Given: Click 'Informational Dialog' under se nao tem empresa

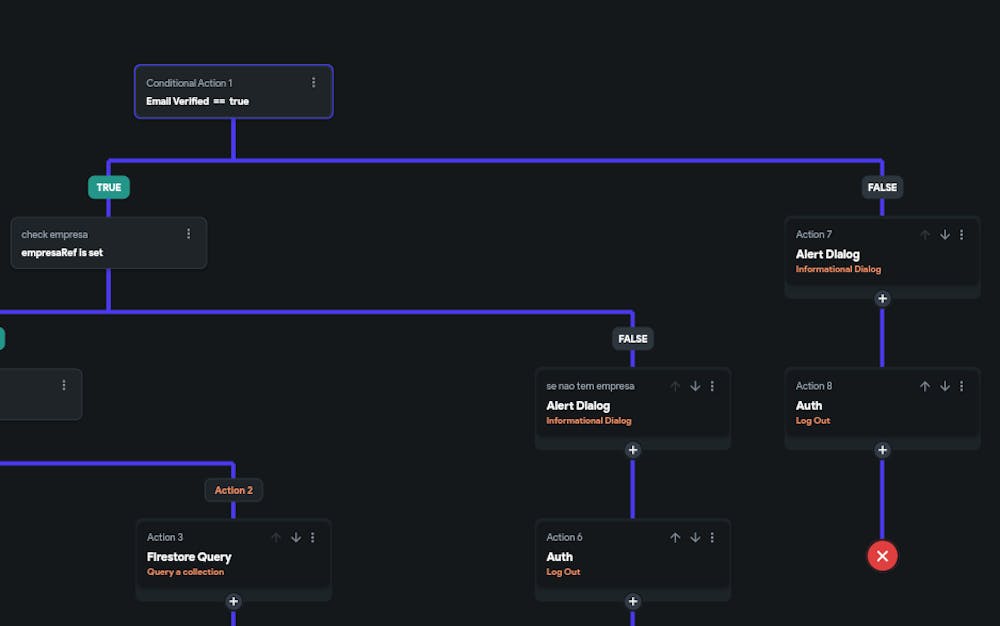Looking at the screenshot, I should (589, 421).
